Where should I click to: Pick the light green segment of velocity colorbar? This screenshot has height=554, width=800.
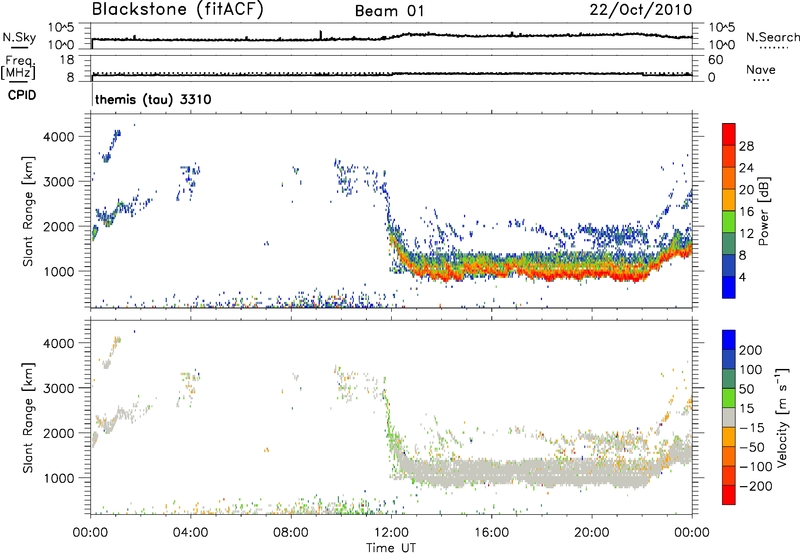(729, 398)
